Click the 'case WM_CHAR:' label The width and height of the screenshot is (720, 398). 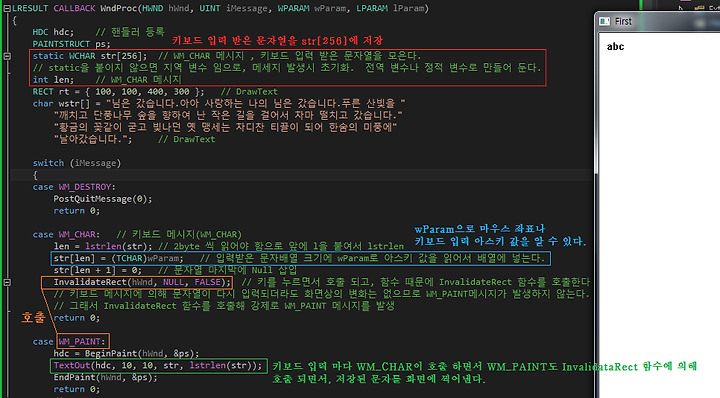click(x=66, y=235)
